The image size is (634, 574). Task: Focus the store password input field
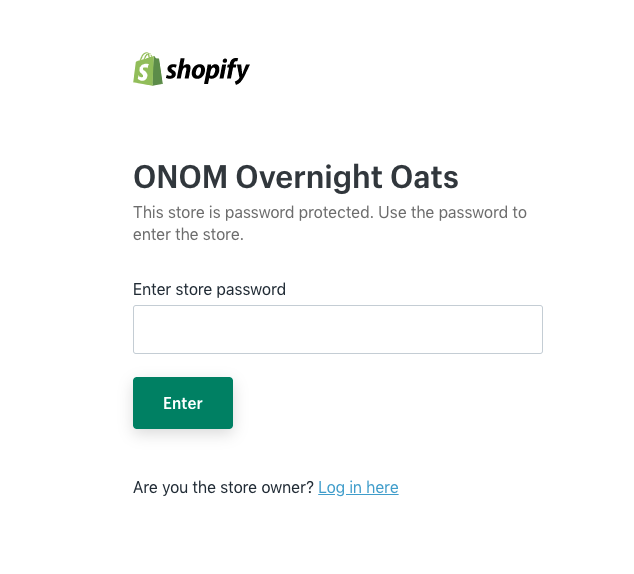(338, 329)
